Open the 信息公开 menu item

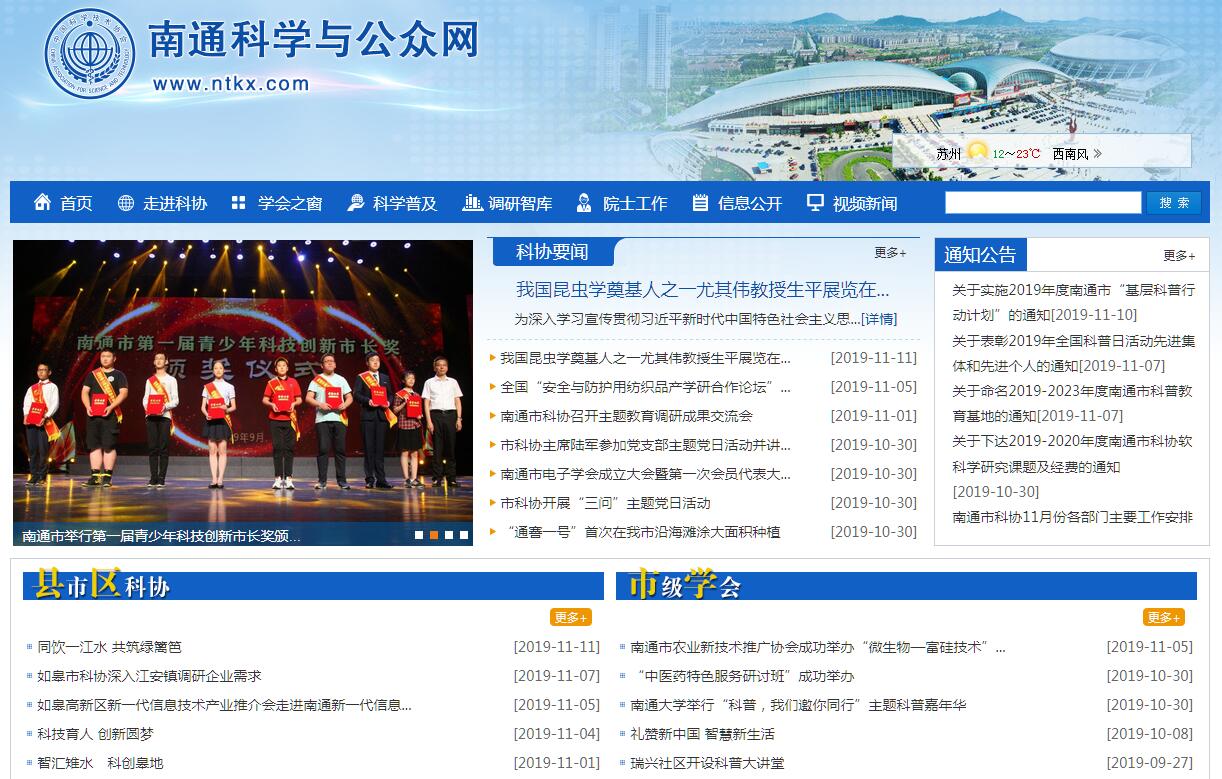[x=750, y=203]
